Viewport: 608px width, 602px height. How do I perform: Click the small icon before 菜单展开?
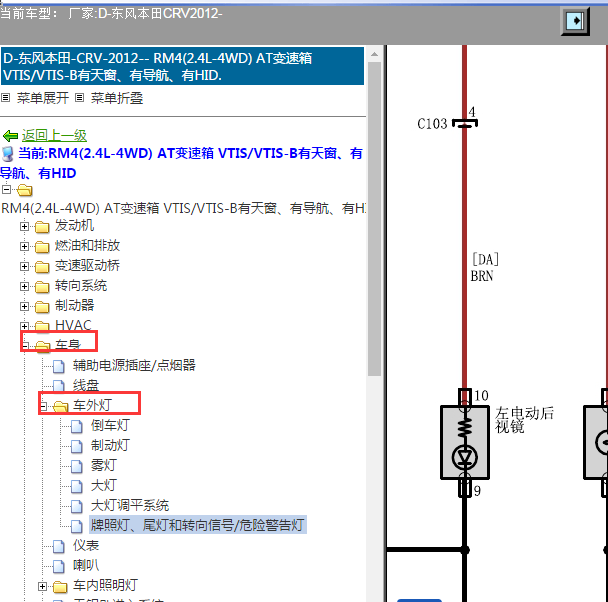(5, 97)
